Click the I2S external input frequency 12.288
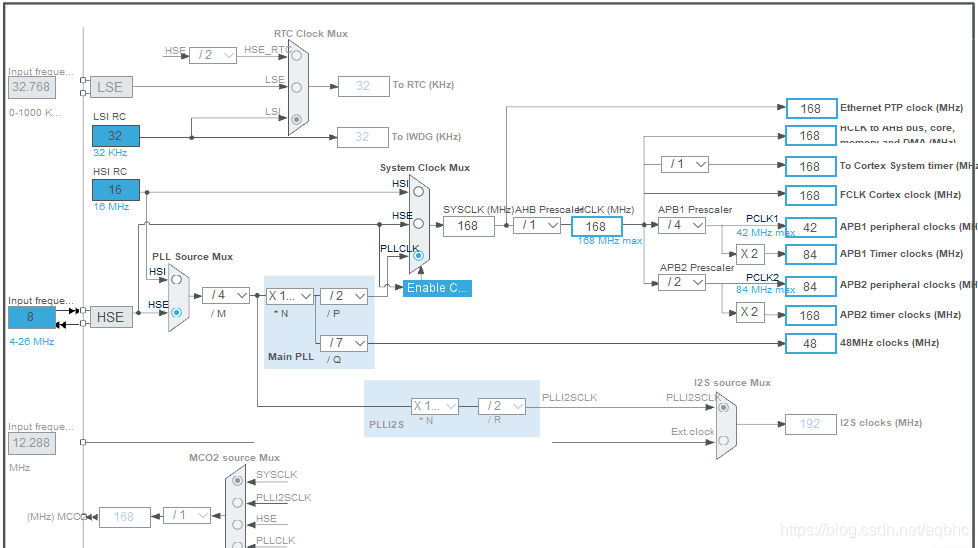 (x=32, y=443)
